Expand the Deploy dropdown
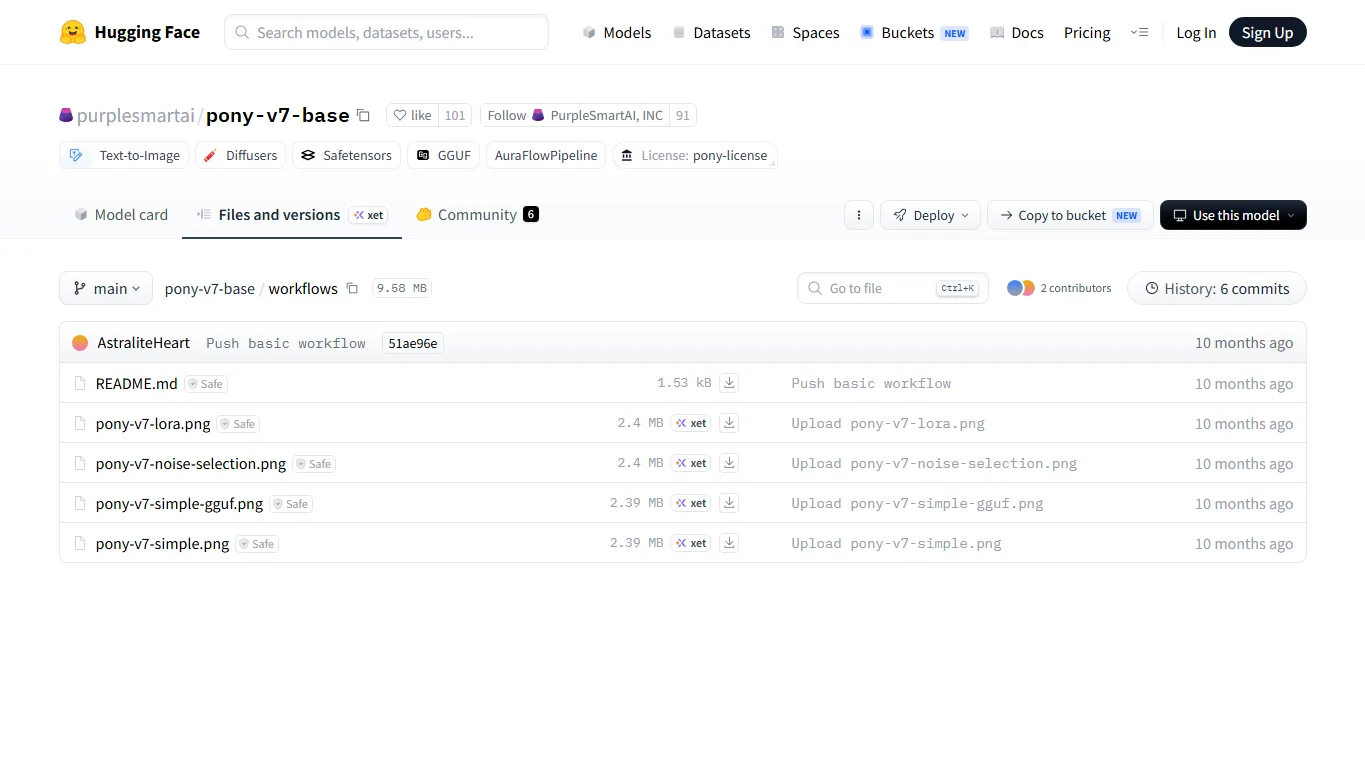Image resolution: width=1365 pixels, height=768 pixels. (930, 215)
